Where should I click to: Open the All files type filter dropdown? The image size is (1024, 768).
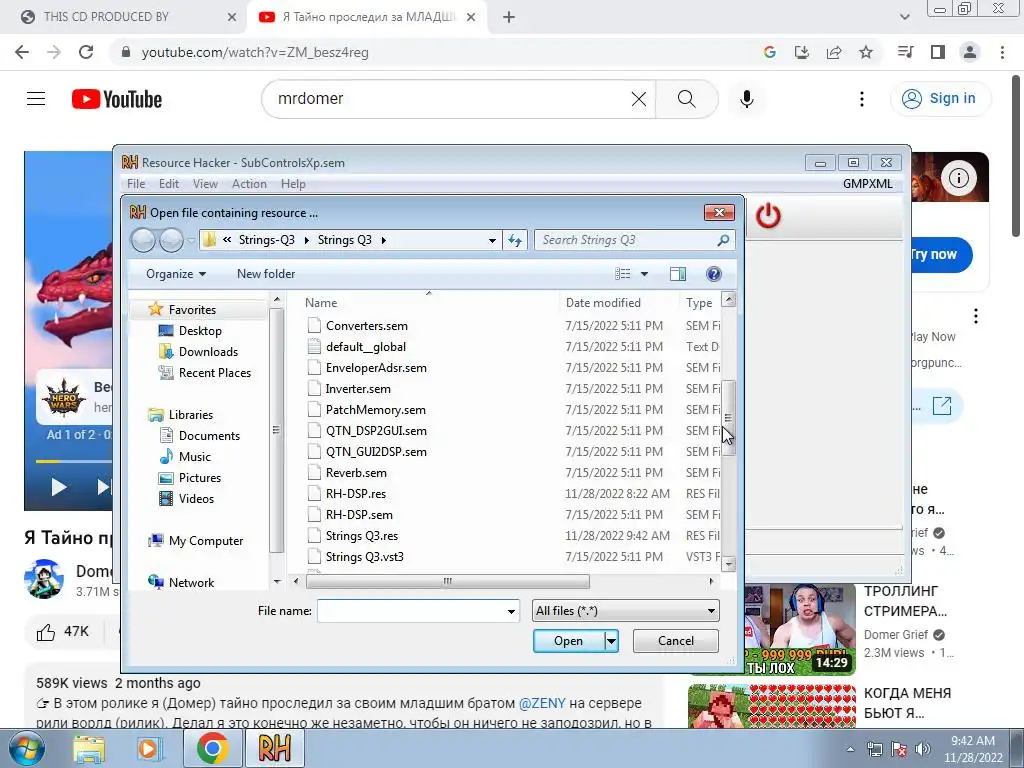coord(711,611)
